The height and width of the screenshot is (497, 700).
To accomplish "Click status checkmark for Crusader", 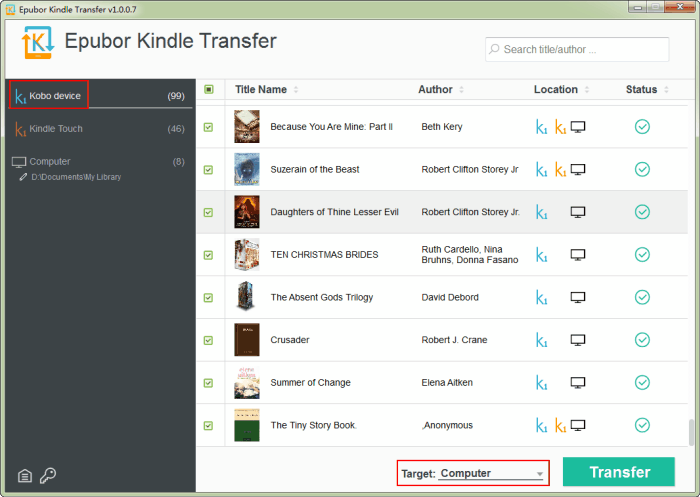I will (642, 340).
